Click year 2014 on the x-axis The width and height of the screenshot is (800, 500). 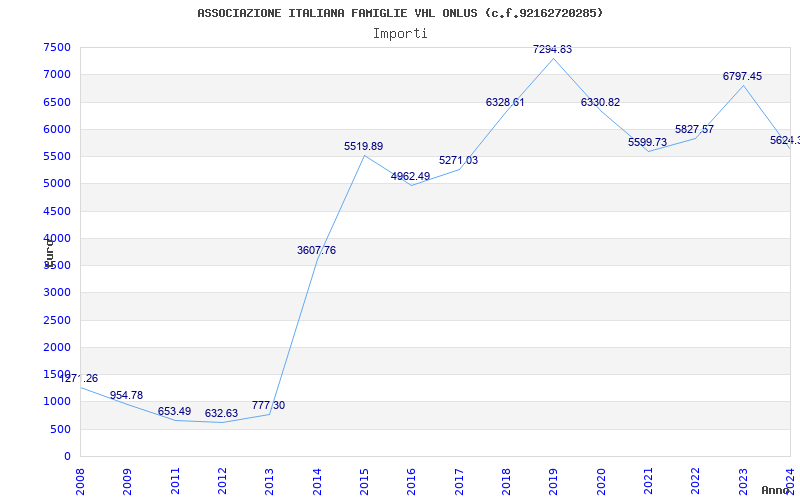317,482
